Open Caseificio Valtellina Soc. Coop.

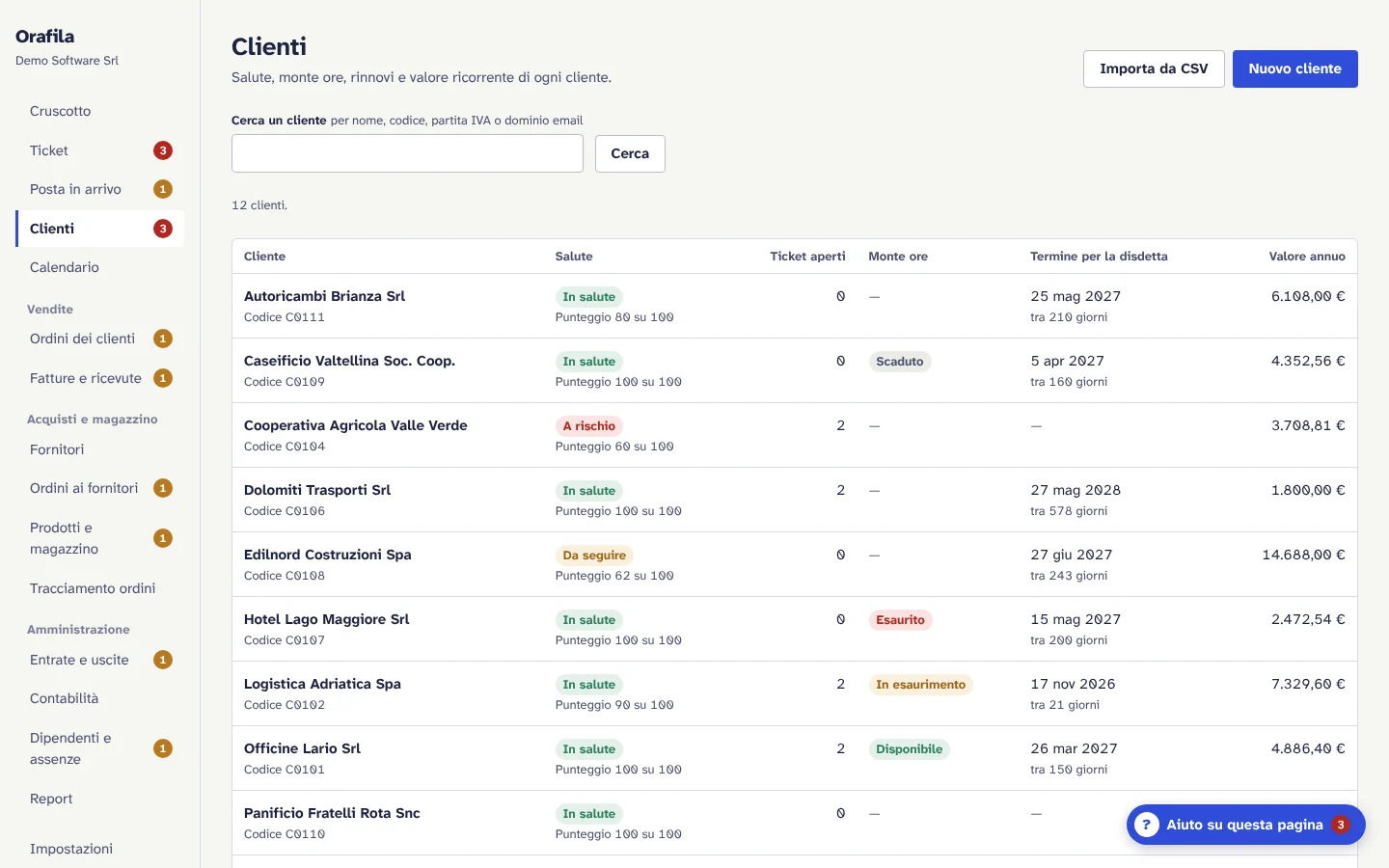click(x=349, y=361)
